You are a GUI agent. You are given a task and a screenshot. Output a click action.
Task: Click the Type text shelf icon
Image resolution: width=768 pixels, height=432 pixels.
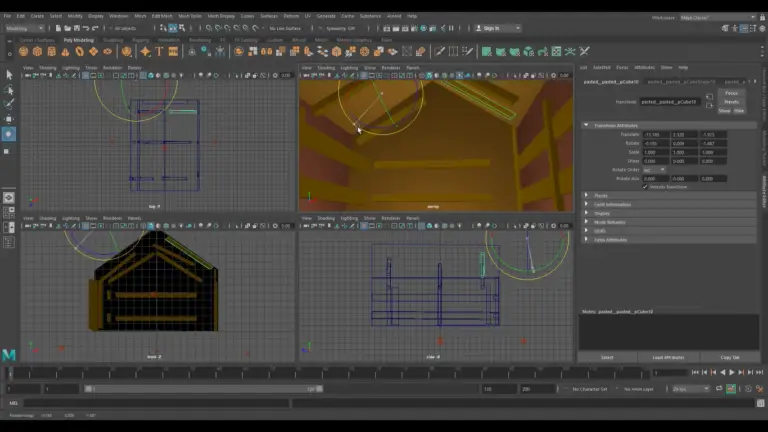pyautogui.click(x=159, y=51)
